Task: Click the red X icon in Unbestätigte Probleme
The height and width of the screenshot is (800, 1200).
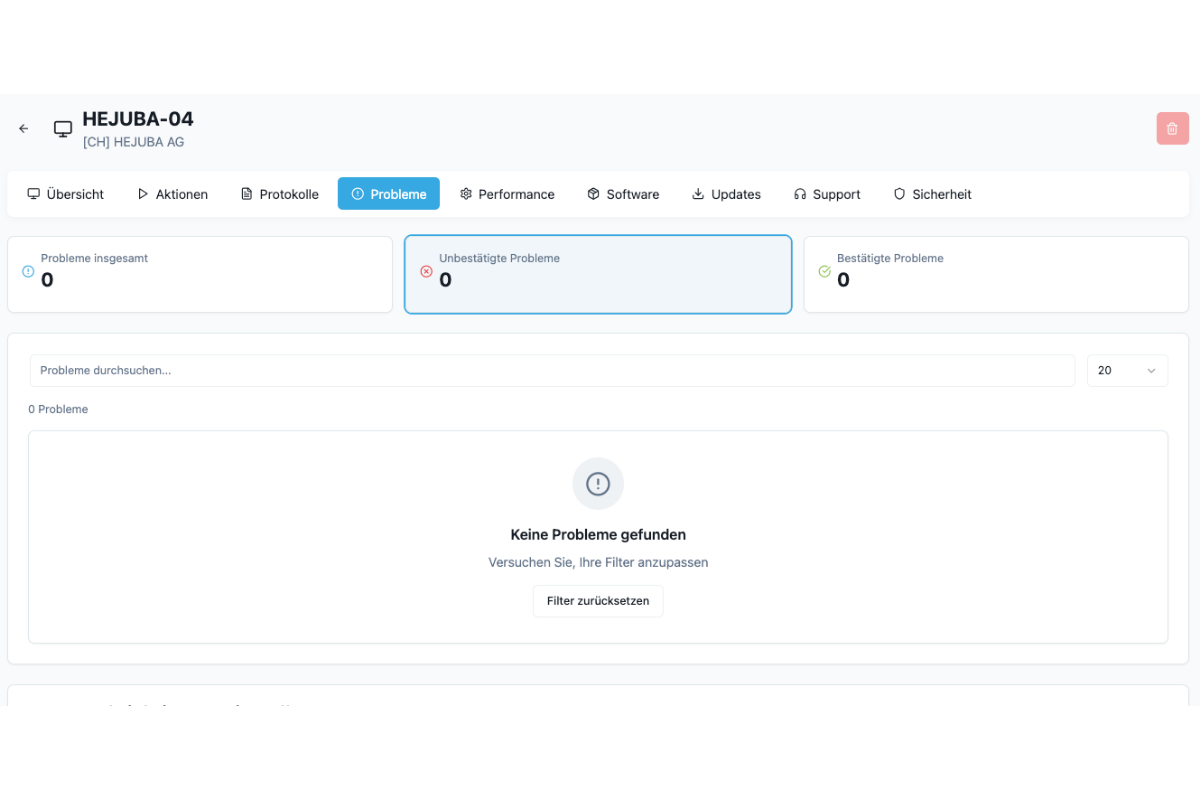Action: click(426, 271)
